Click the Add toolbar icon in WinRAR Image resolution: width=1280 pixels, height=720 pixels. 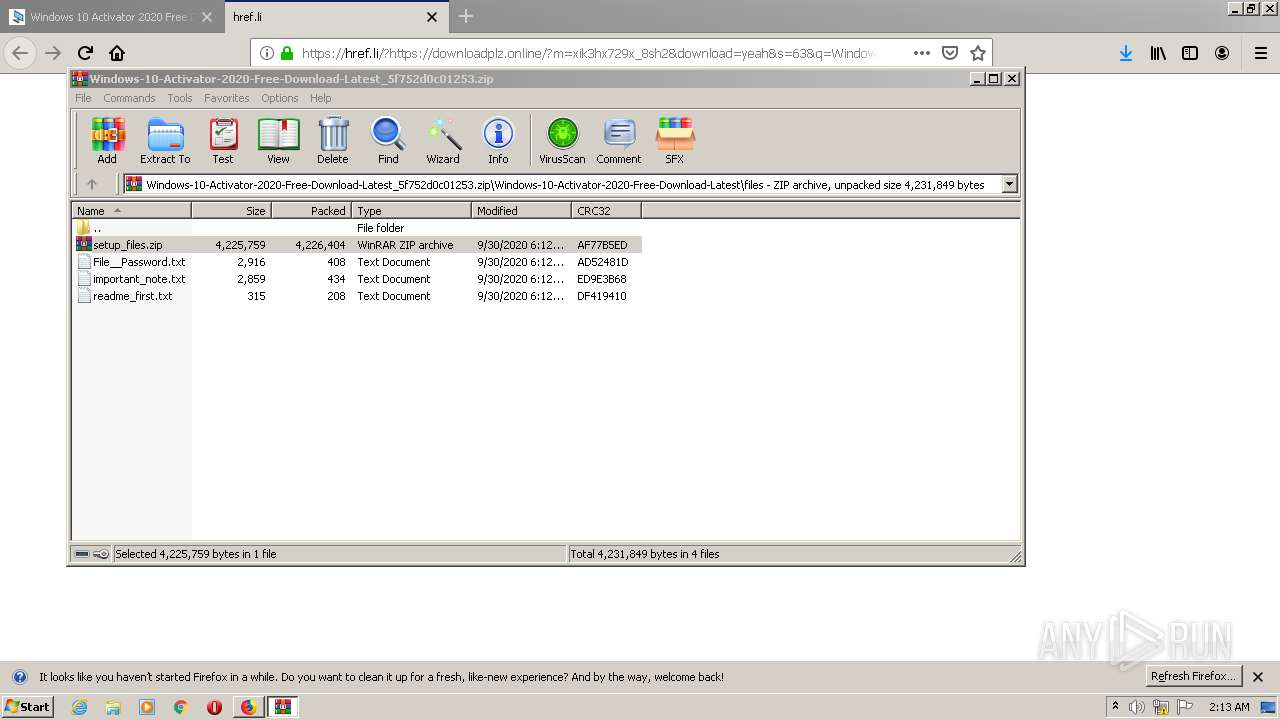pyautogui.click(x=107, y=141)
